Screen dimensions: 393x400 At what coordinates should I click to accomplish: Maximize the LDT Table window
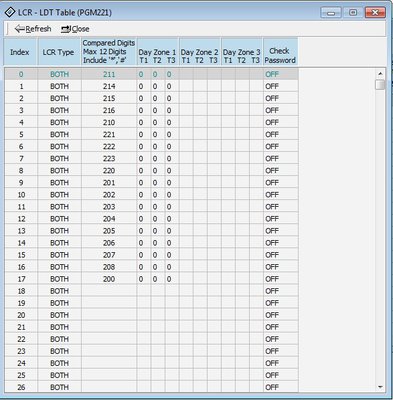353,13
